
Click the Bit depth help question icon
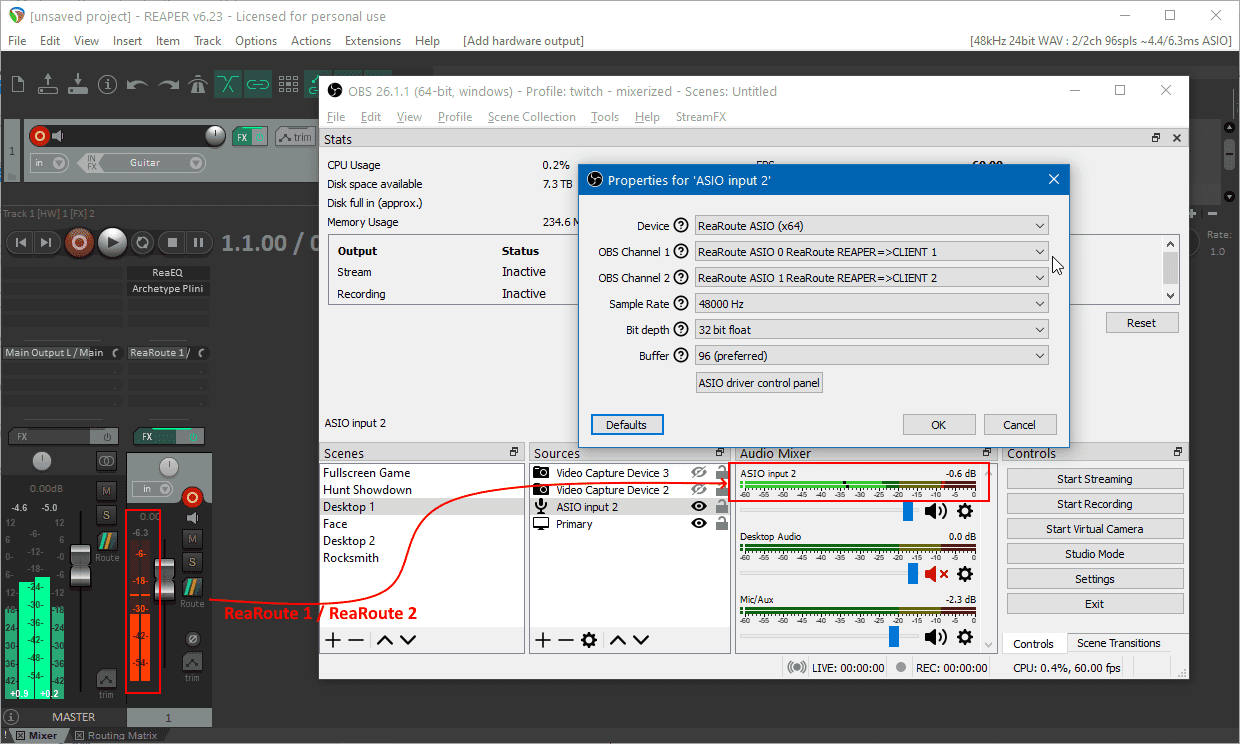pyautogui.click(x=682, y=330)
